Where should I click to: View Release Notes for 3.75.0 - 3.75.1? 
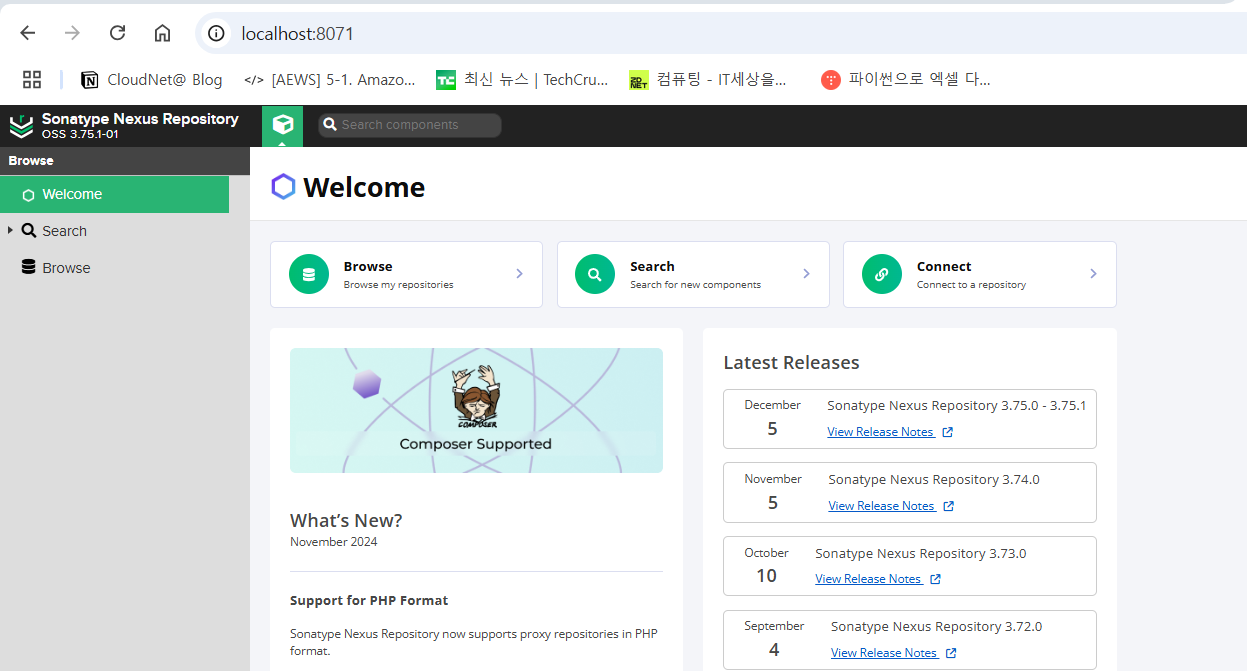pyautogui.click(x=881, y=432)
